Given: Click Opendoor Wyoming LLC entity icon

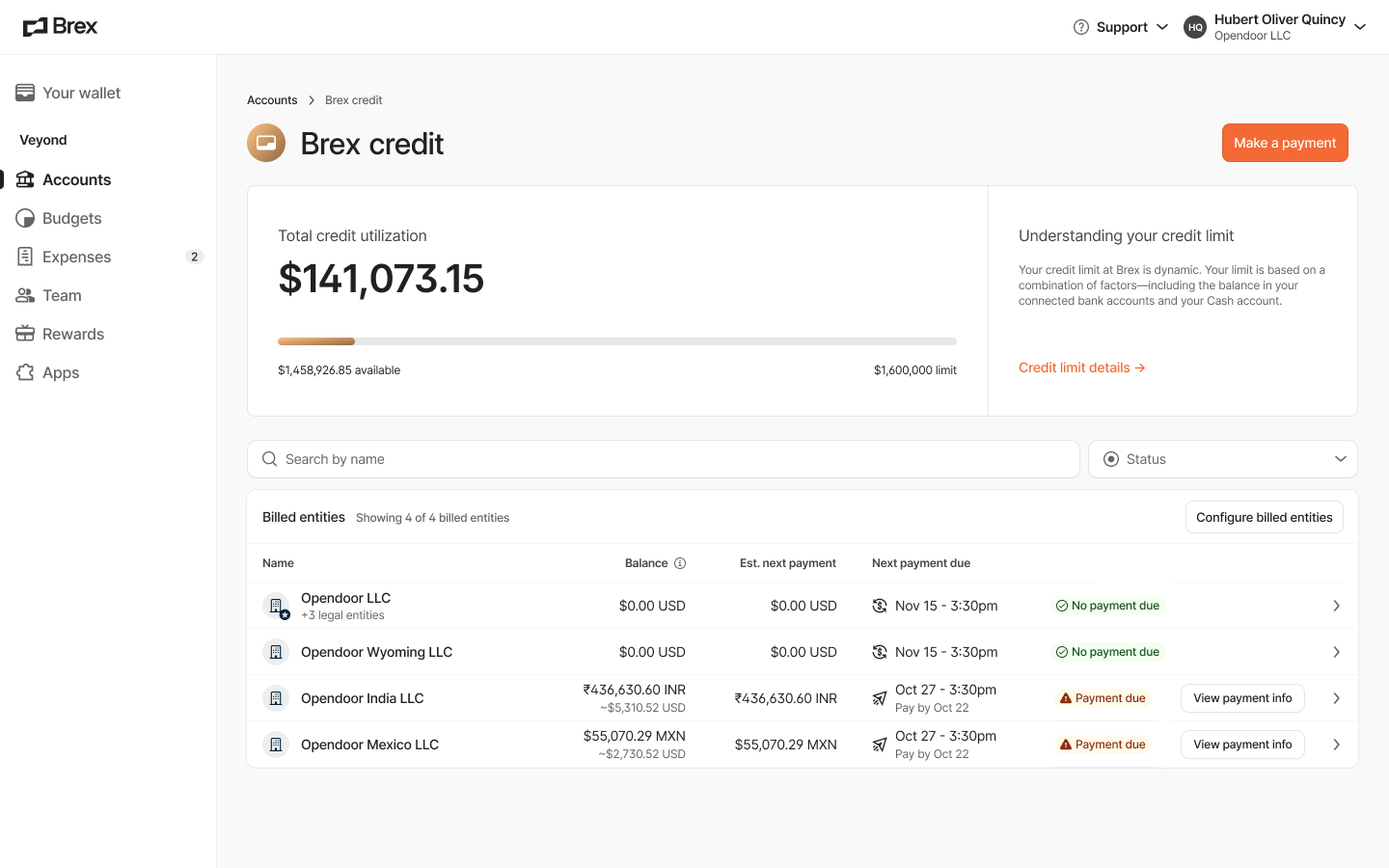Looking at the screenshot, I should click(276, 652).
